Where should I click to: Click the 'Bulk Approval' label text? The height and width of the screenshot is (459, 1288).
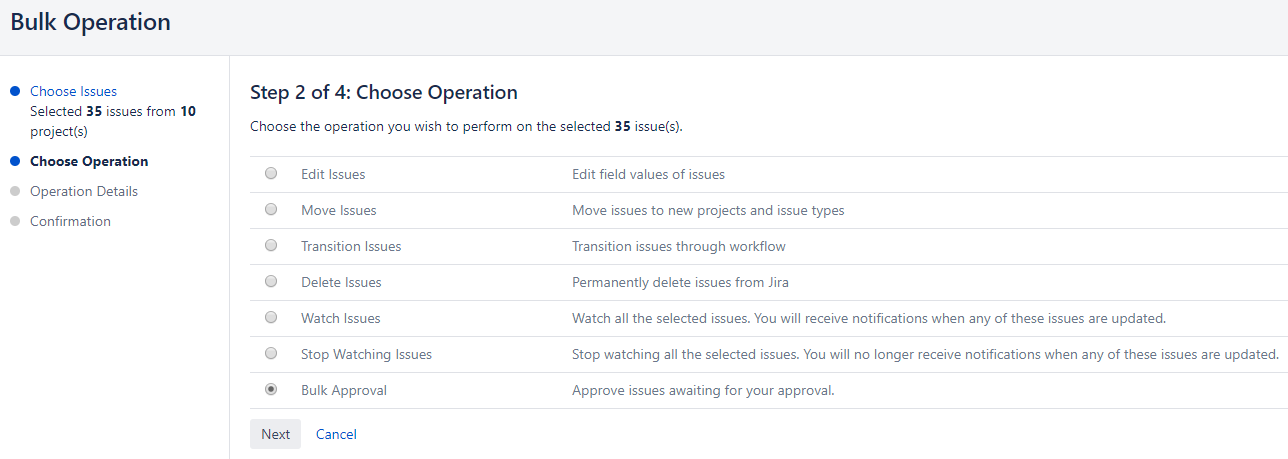[x=343, y=390]
